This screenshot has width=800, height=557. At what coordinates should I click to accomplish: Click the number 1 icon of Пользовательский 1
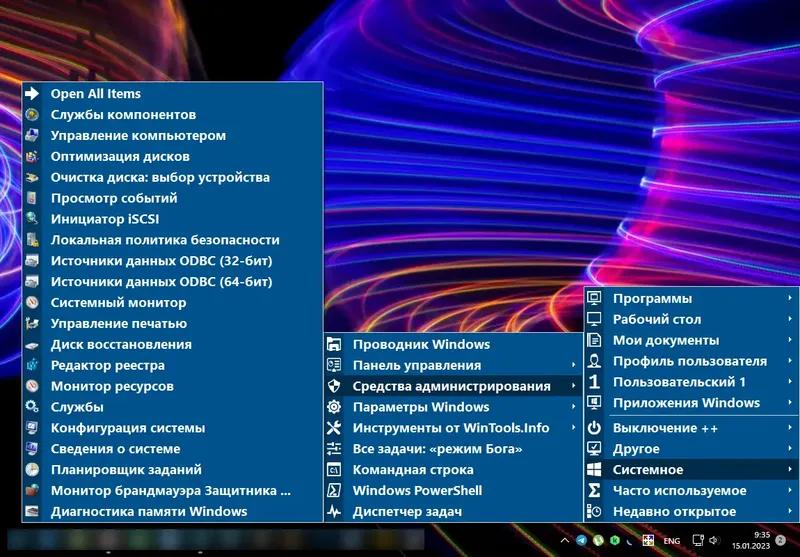coord(594,382)
